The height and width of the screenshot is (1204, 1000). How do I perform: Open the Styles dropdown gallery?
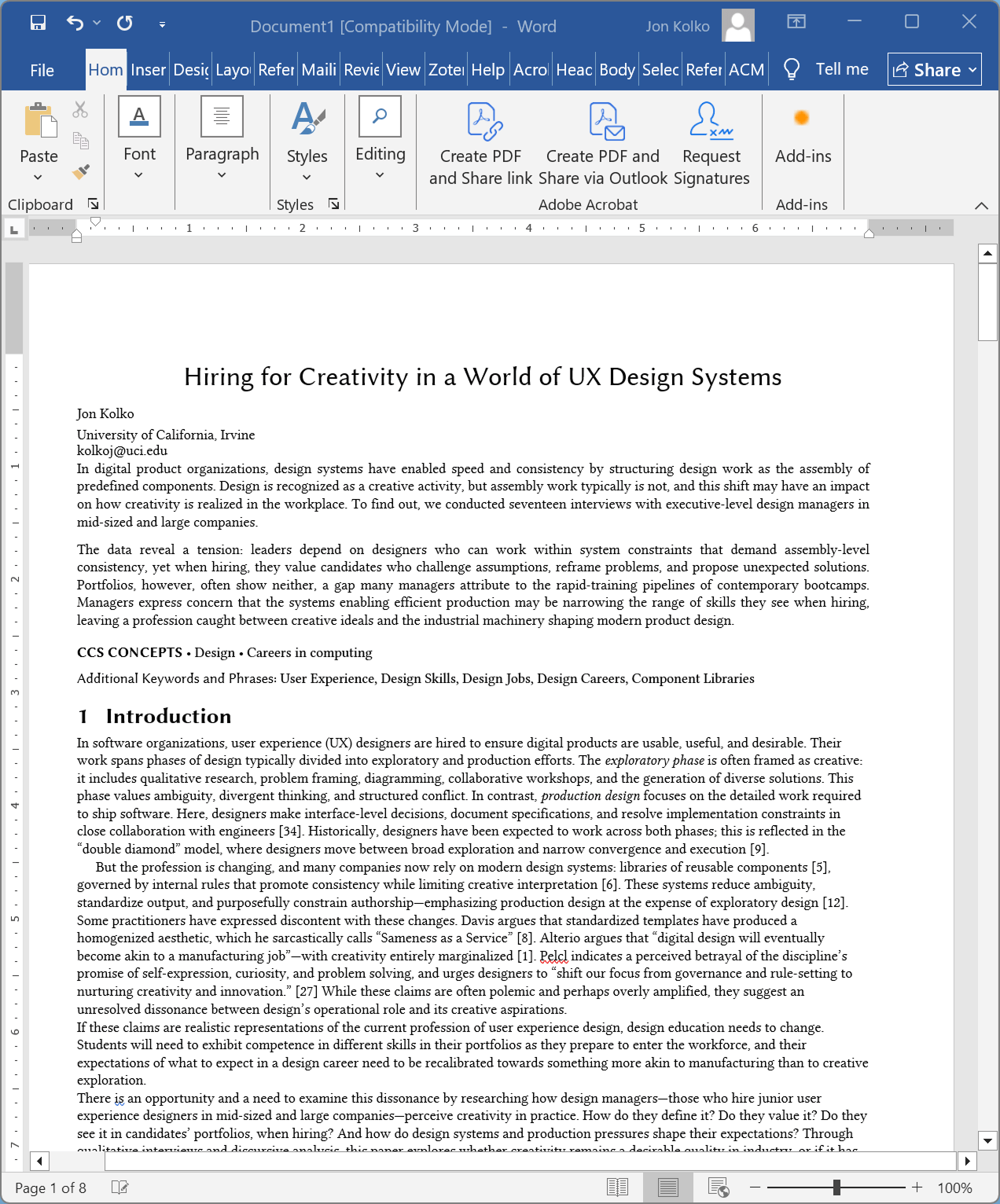tap(307, 177)
